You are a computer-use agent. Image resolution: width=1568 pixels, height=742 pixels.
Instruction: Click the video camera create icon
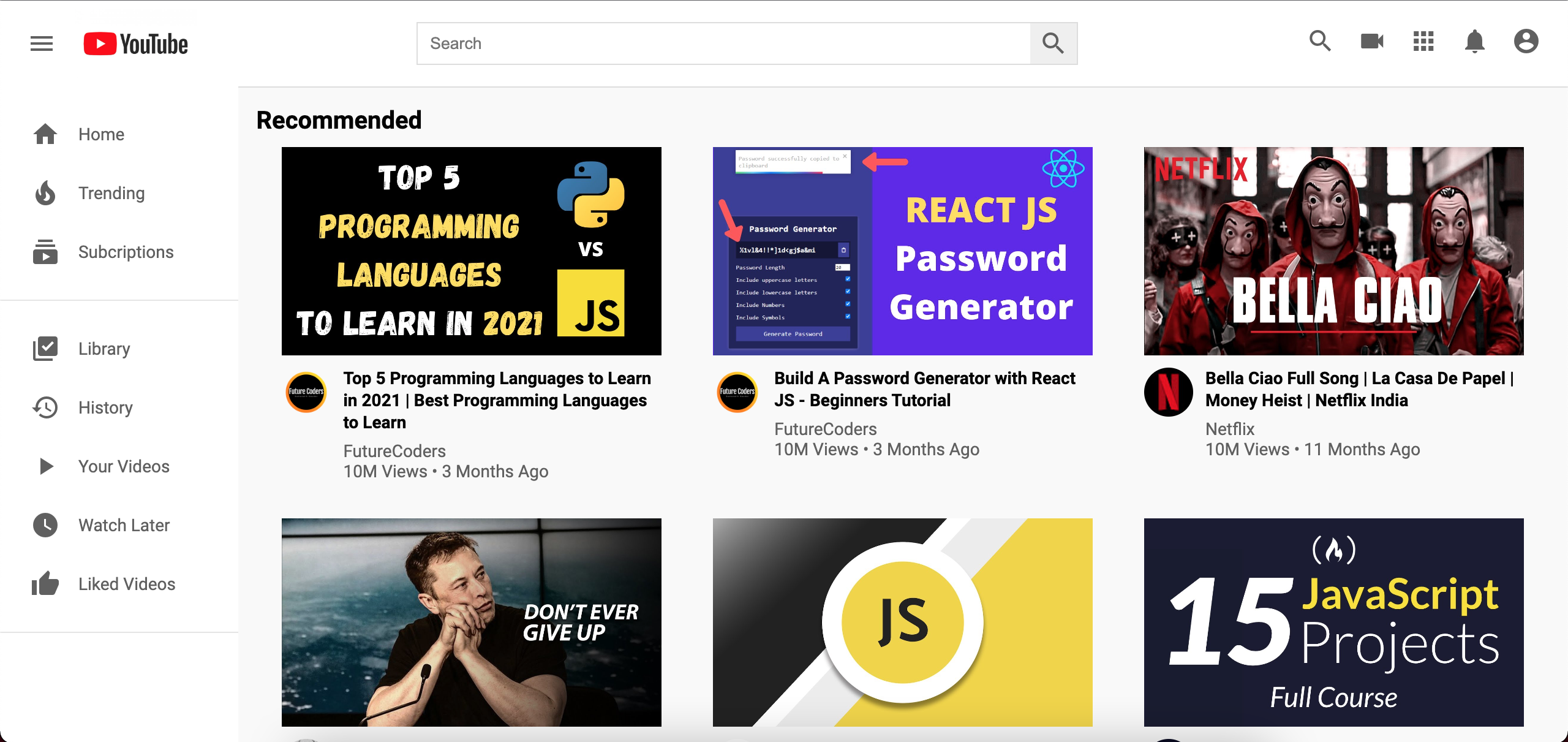coord(1372,42)
